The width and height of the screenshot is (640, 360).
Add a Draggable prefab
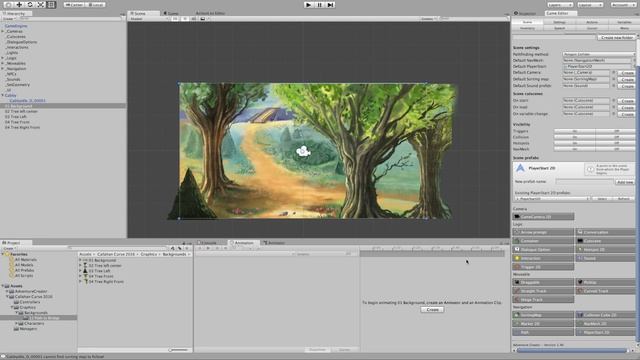(543, 282)
